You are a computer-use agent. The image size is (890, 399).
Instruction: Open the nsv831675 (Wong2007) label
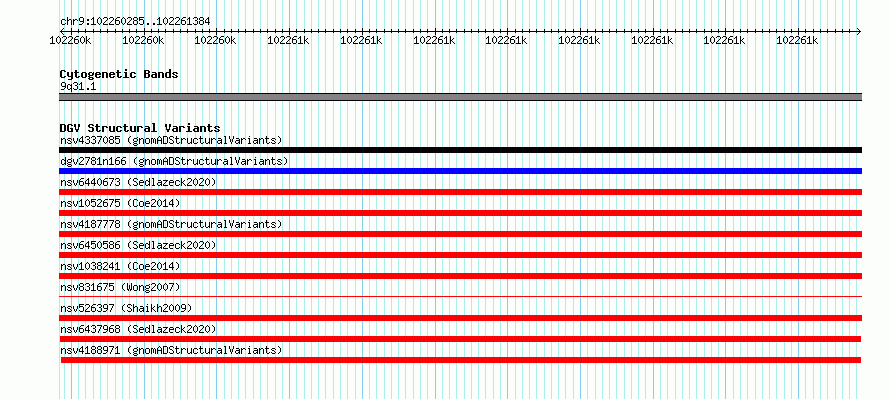click(x=120, y=287)
